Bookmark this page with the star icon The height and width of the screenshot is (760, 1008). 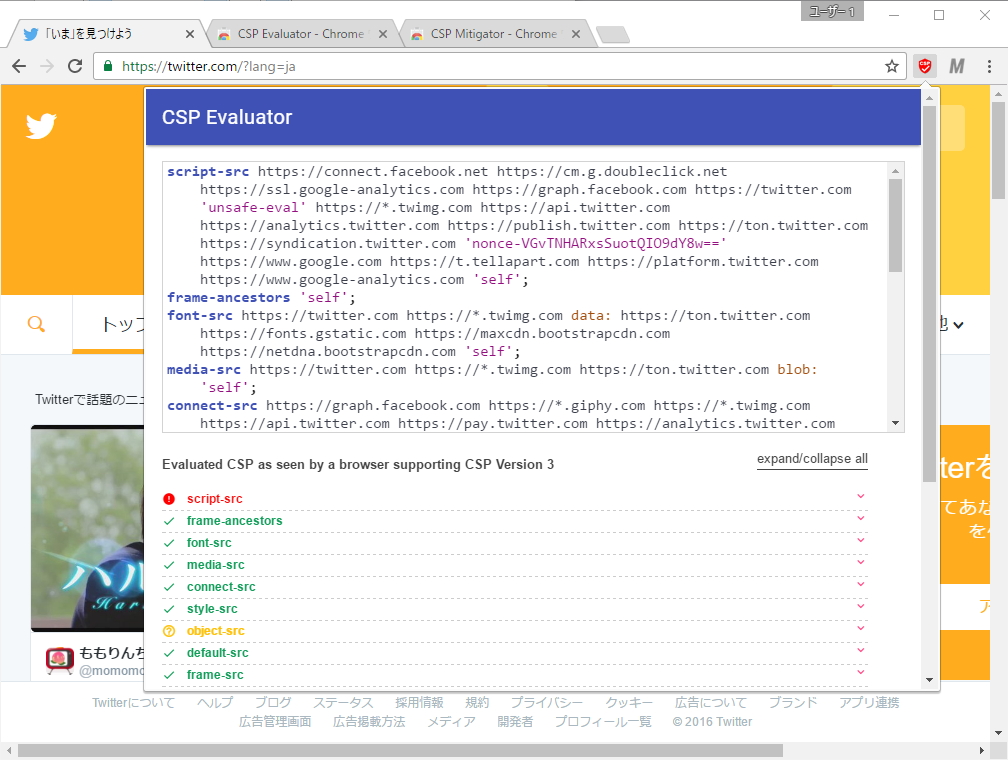pos(892,66)
